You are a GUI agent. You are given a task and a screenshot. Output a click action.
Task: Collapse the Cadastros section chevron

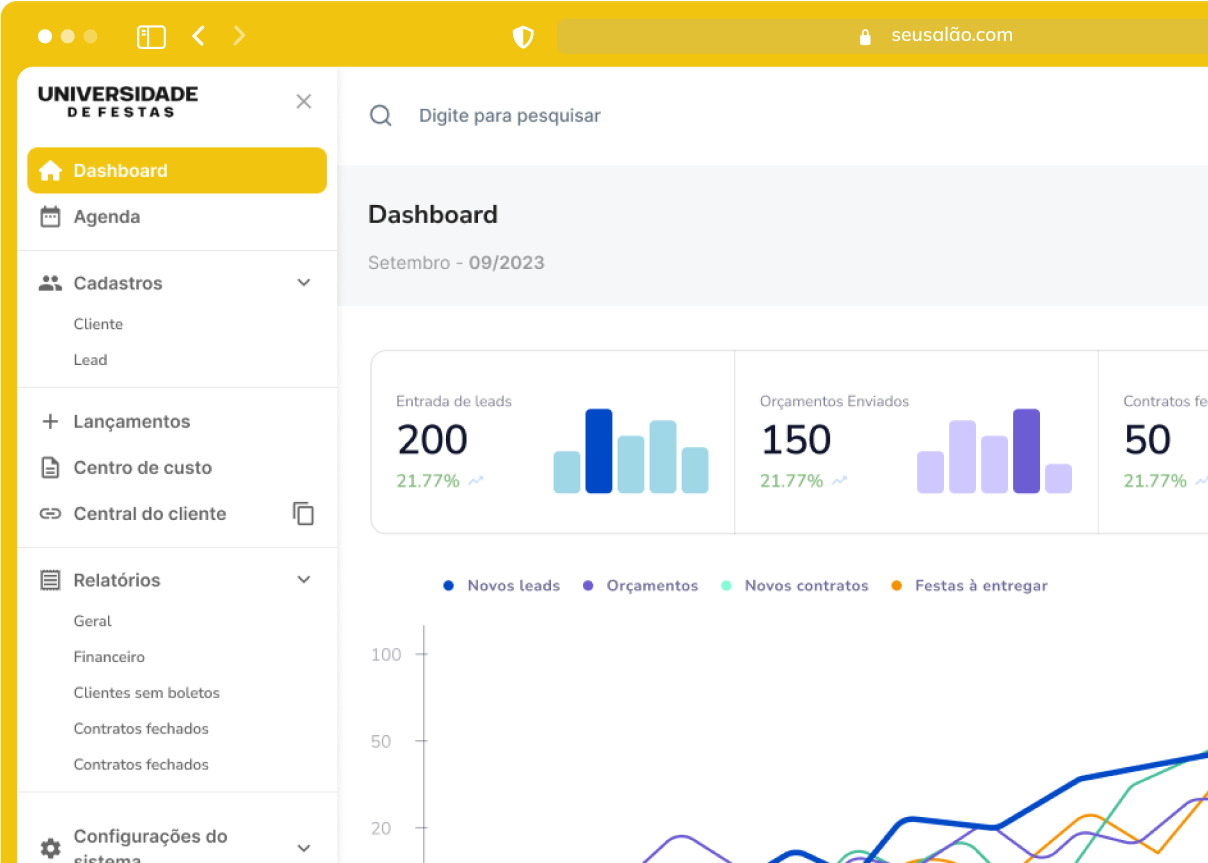304,283
